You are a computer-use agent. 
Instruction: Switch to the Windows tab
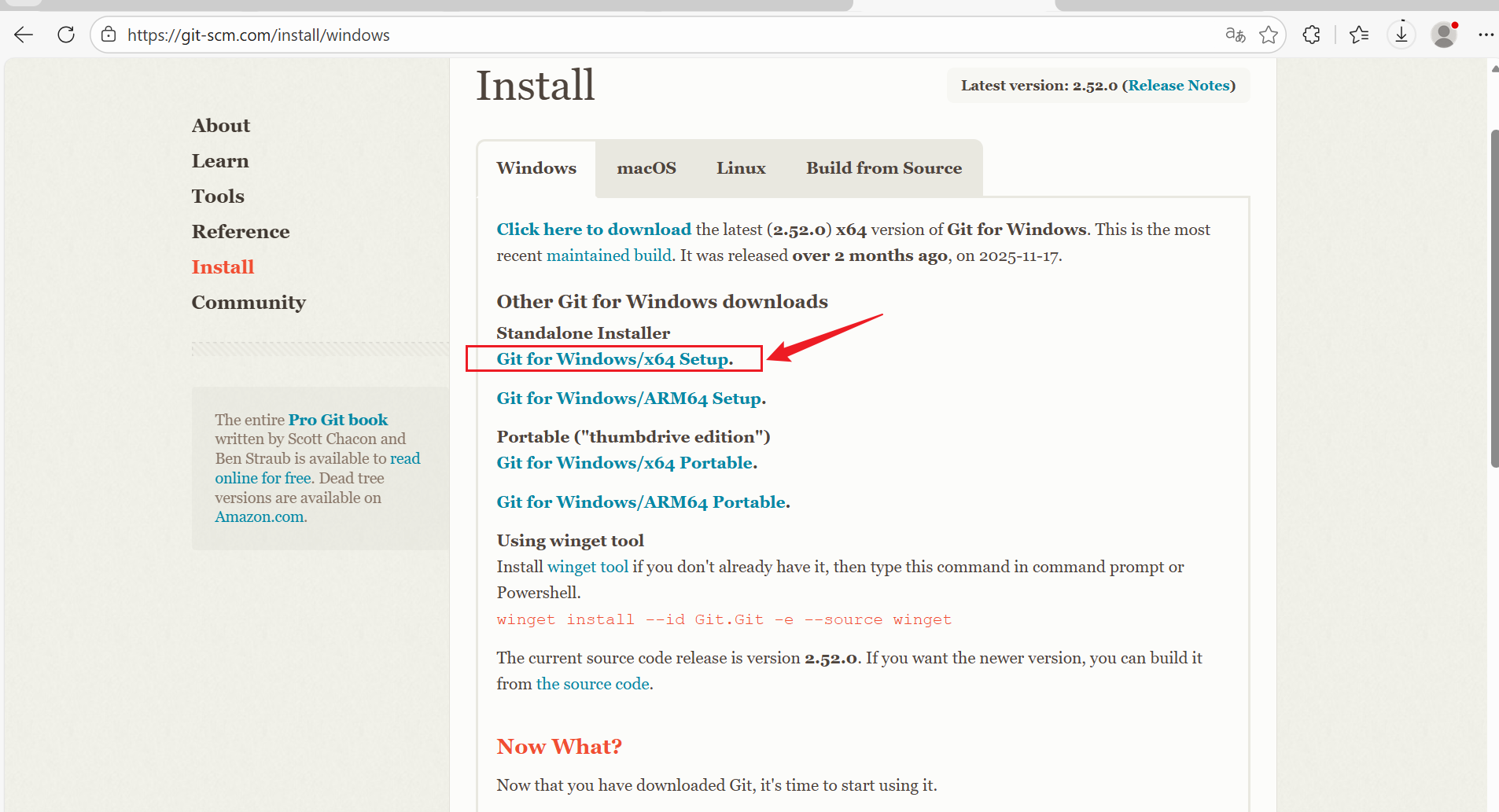pos(536,168)
